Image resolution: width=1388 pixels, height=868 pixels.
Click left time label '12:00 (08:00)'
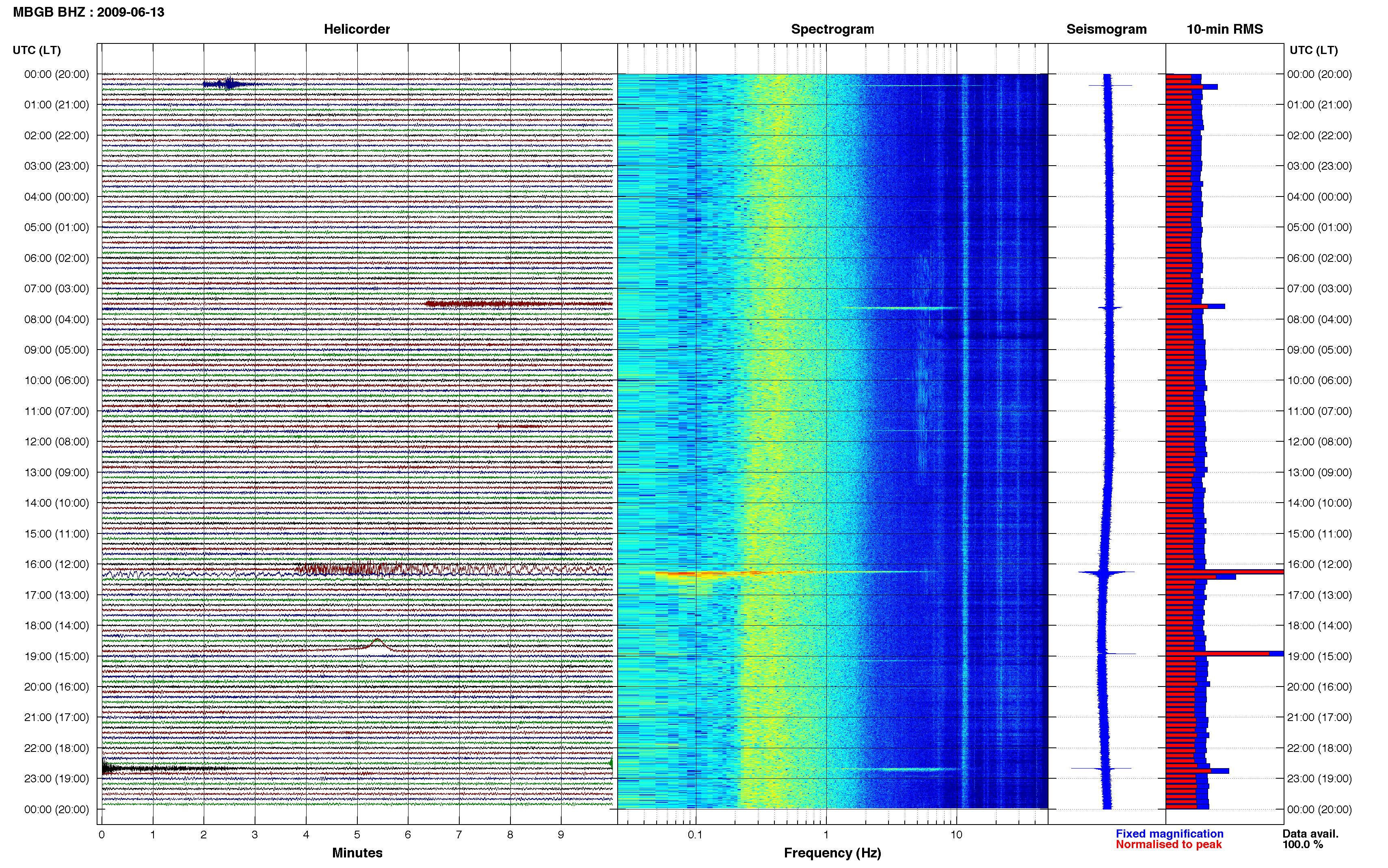[x=56, y=441]
